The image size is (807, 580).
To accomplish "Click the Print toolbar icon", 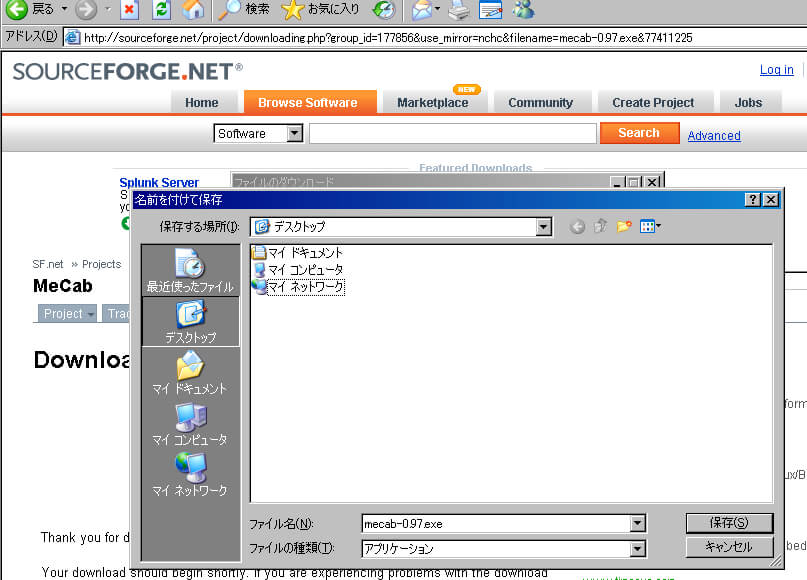I will [x=458, y=10].
